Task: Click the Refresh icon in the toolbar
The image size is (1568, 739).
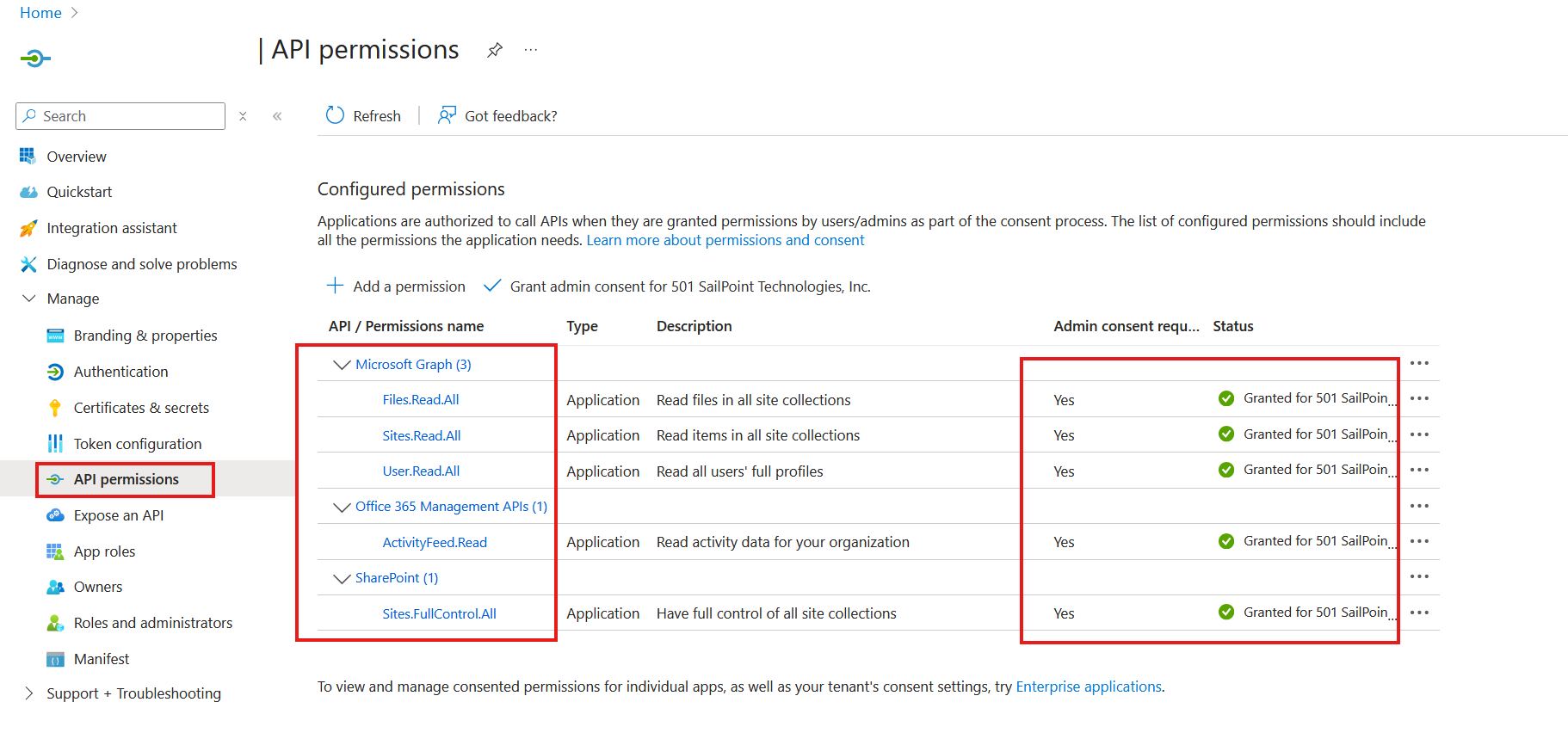Action: click(x=335, y=115)
